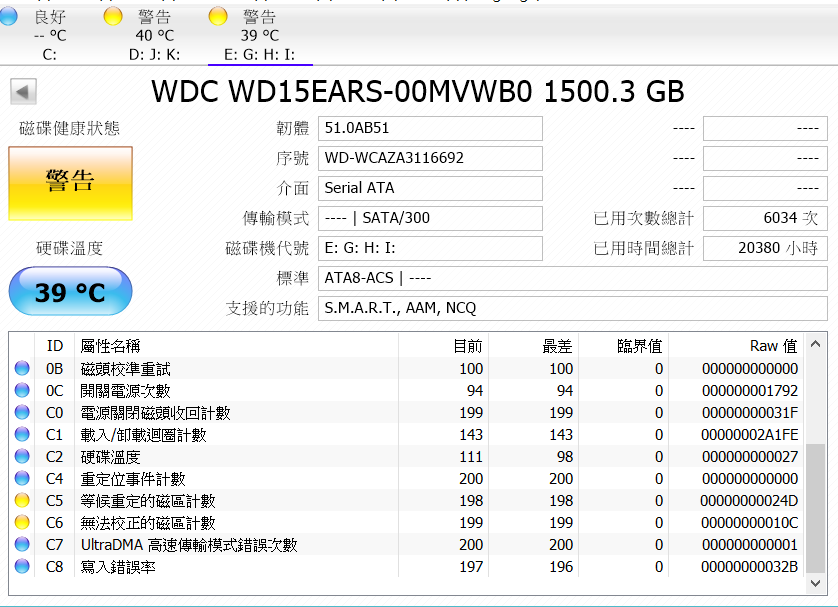Viewport: 838px width, 607px height.
Task: Select the 無法校正的磁區計數 attribute row
Action: [x=407, y=522]
